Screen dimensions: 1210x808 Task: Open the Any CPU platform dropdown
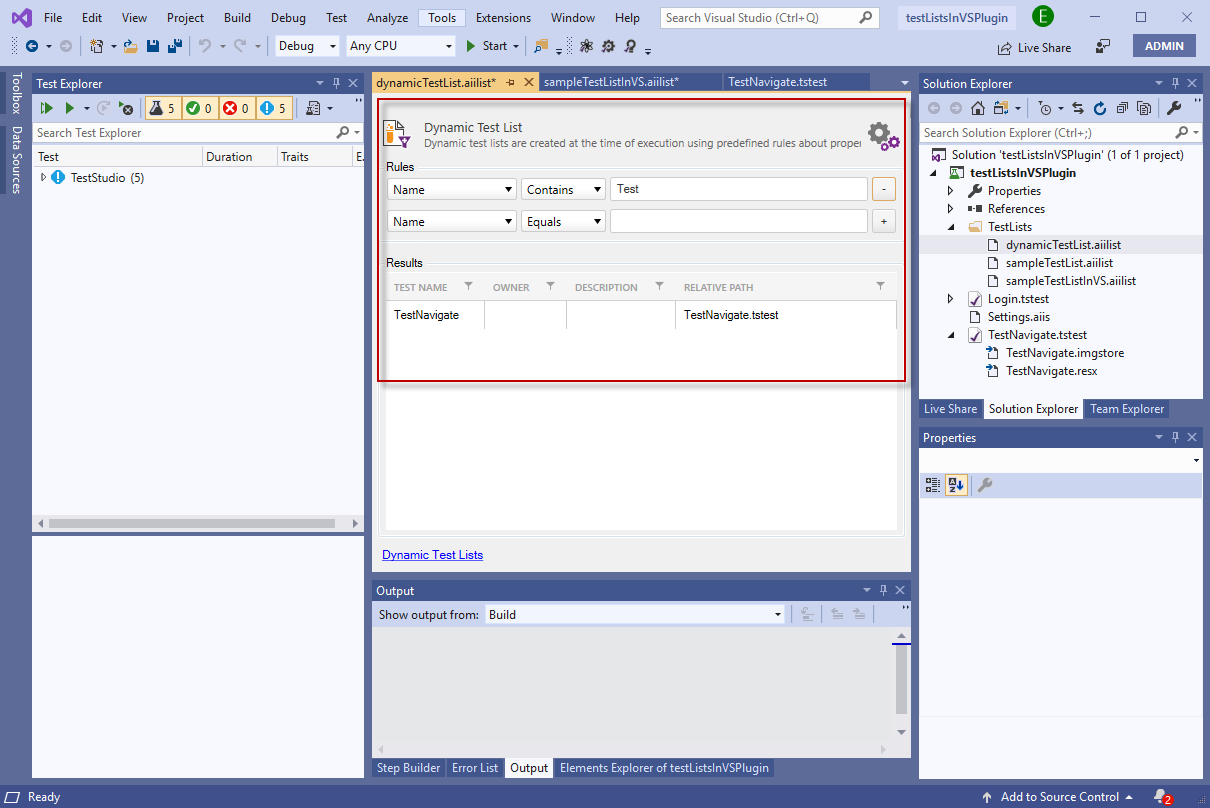point(400,46)
